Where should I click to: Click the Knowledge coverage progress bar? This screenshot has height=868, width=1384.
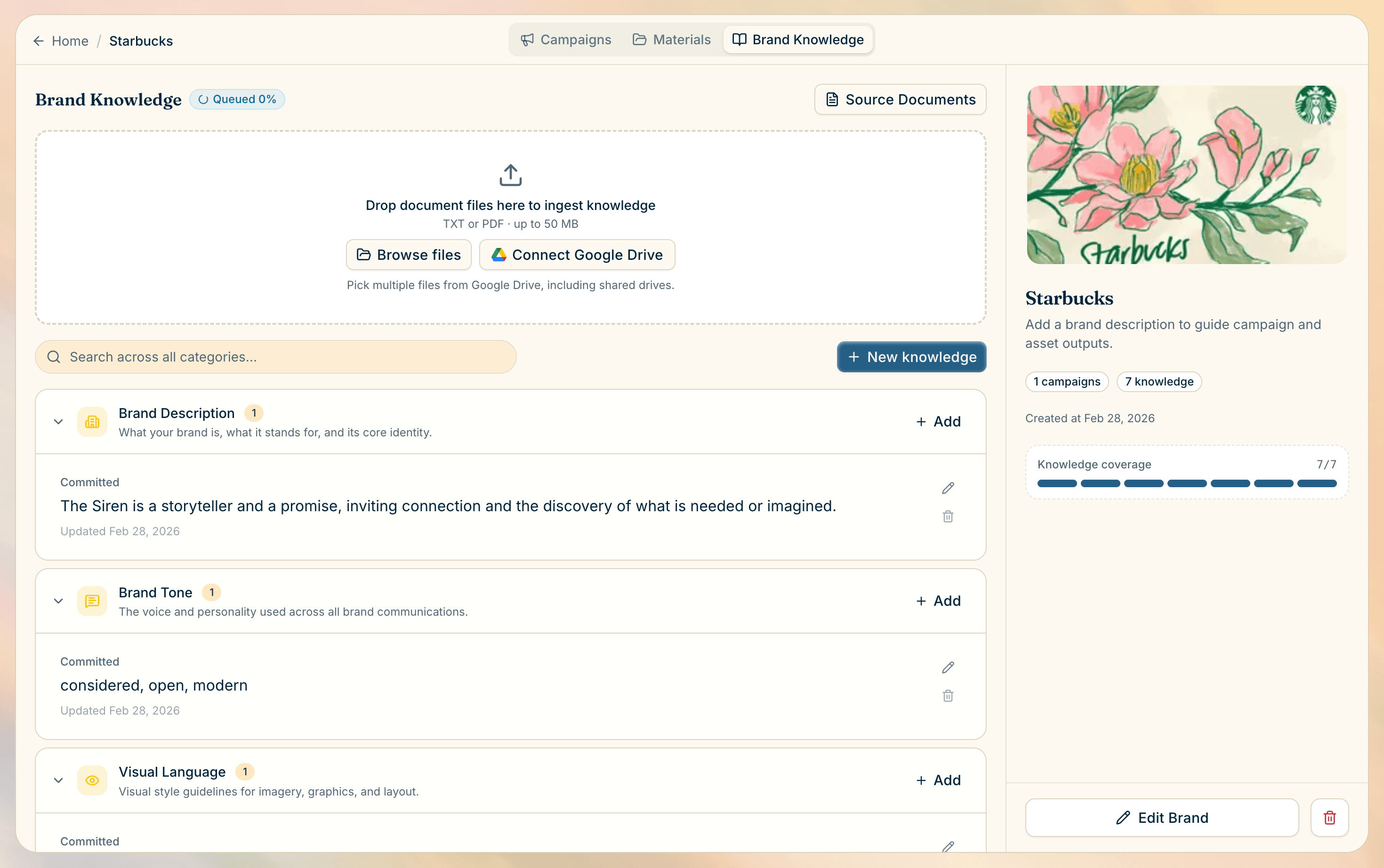tap(1187, 483)
